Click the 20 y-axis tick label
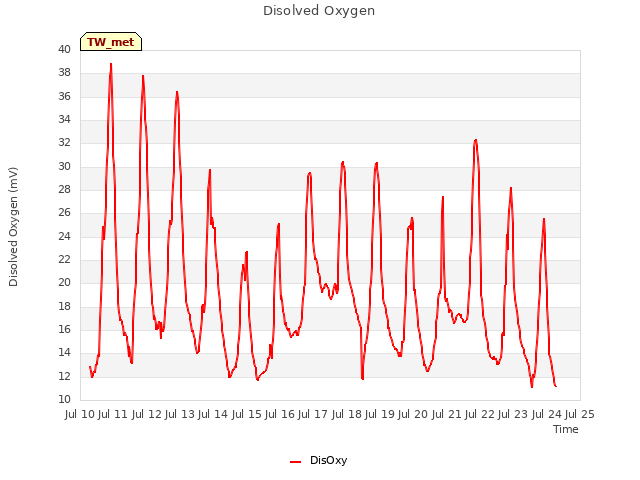 point(64,282)
